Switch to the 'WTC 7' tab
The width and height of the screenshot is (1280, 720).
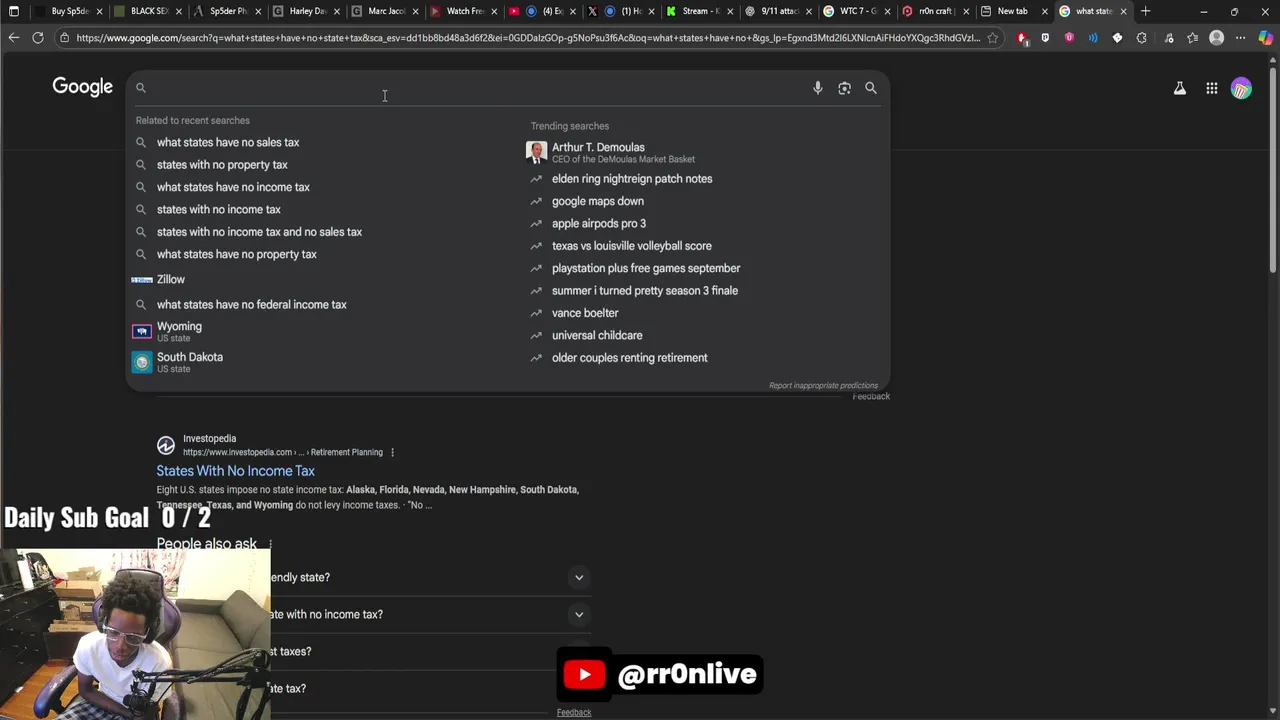pos(857,11)
